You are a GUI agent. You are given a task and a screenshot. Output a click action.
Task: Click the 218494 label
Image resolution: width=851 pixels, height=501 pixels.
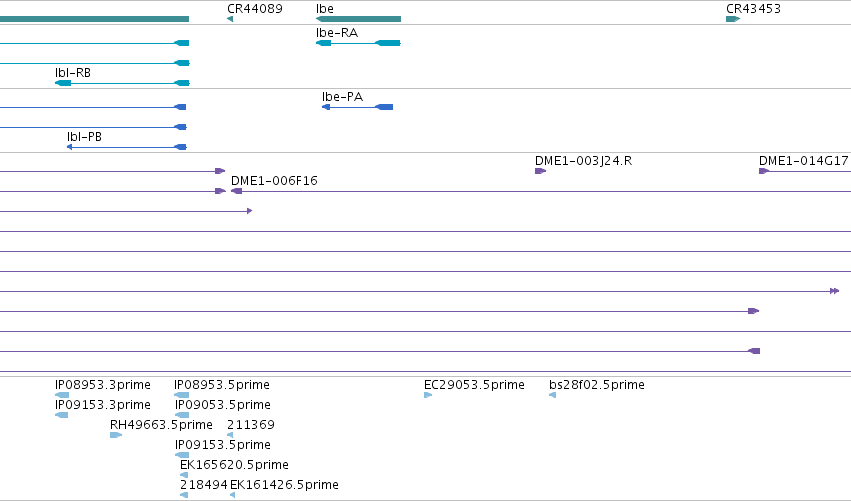click(x=204, y=485)
